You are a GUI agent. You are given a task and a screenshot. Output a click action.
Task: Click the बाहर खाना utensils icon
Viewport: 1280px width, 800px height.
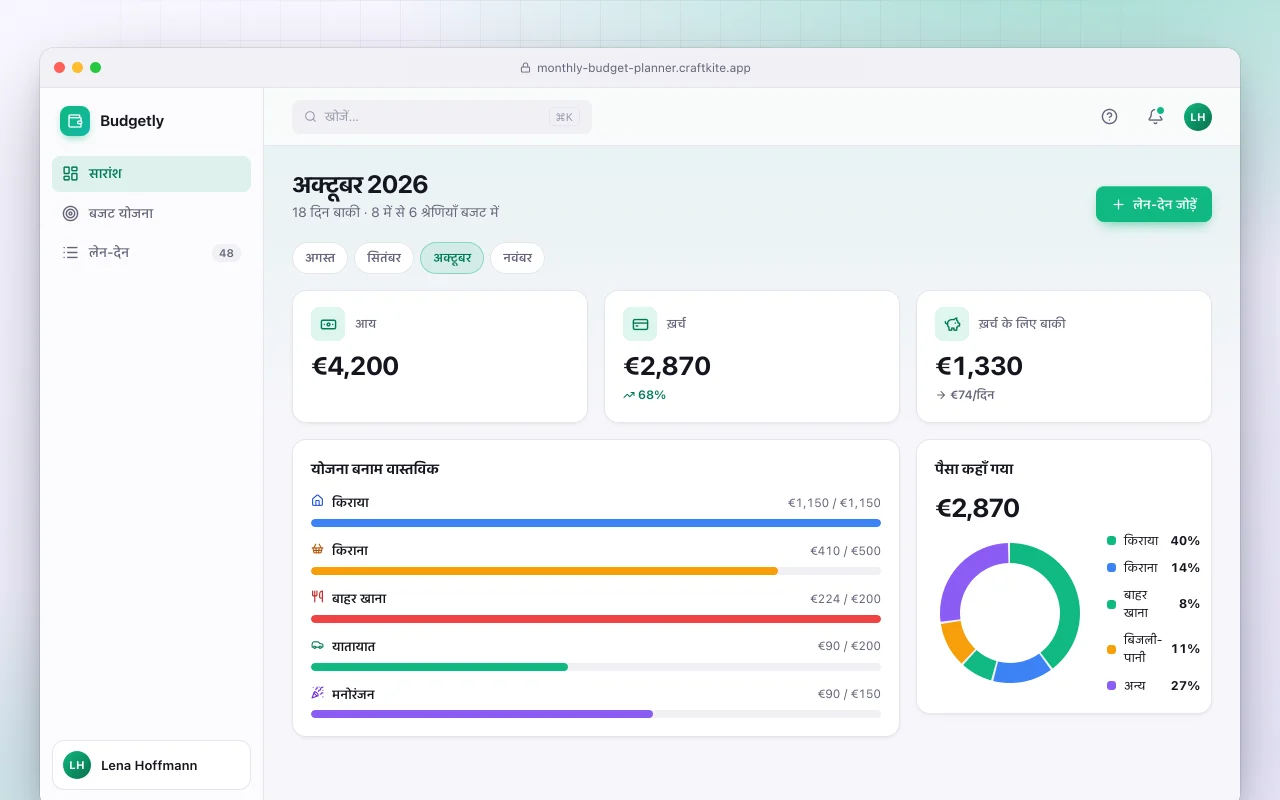click(x=318, y=597)
